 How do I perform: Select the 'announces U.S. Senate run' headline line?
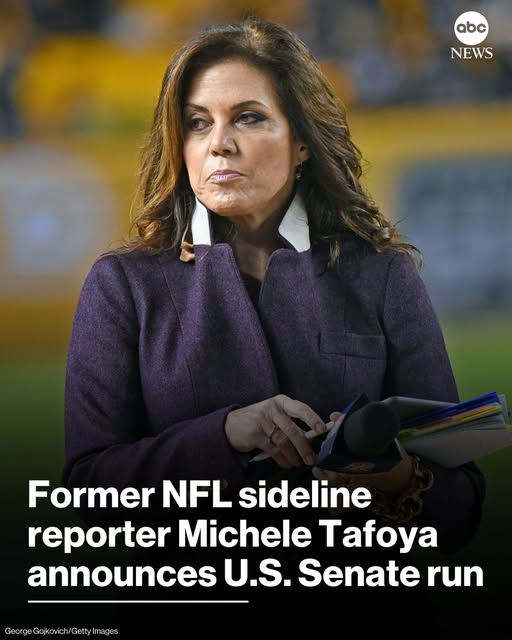256,573
